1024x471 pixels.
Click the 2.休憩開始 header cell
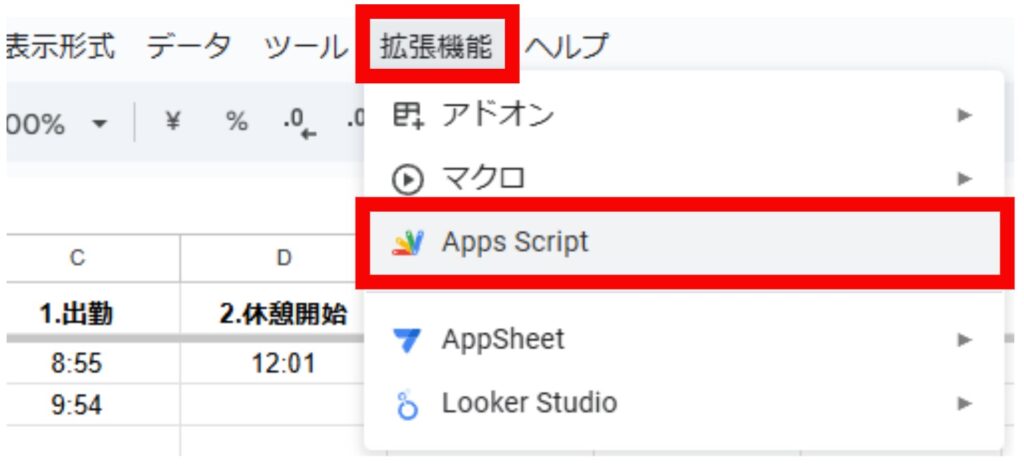click(283, 314)
